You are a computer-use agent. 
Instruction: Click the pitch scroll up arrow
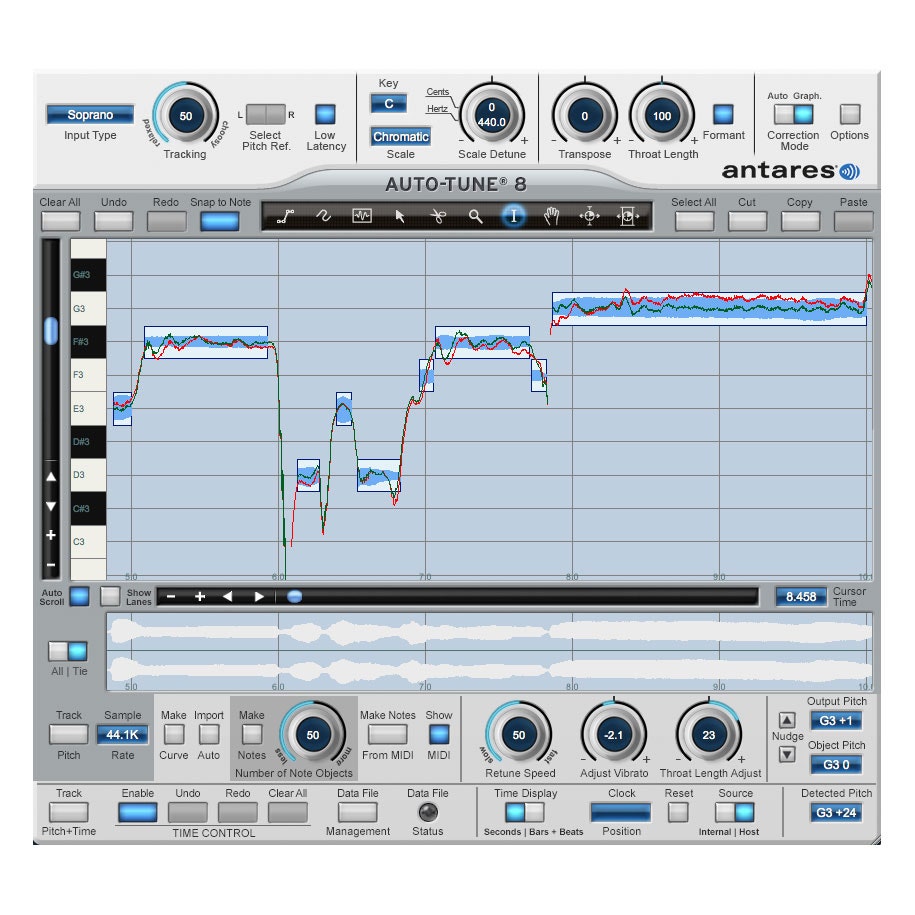coord(51,477)
